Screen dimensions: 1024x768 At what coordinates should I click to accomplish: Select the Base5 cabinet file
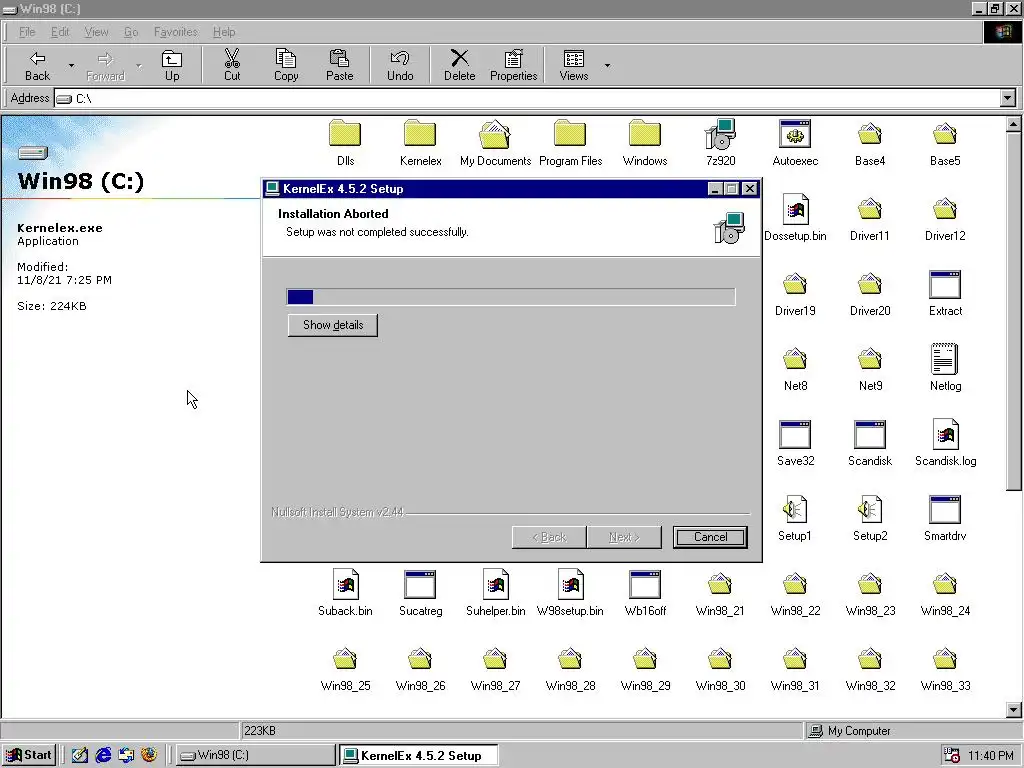[945, 143]
